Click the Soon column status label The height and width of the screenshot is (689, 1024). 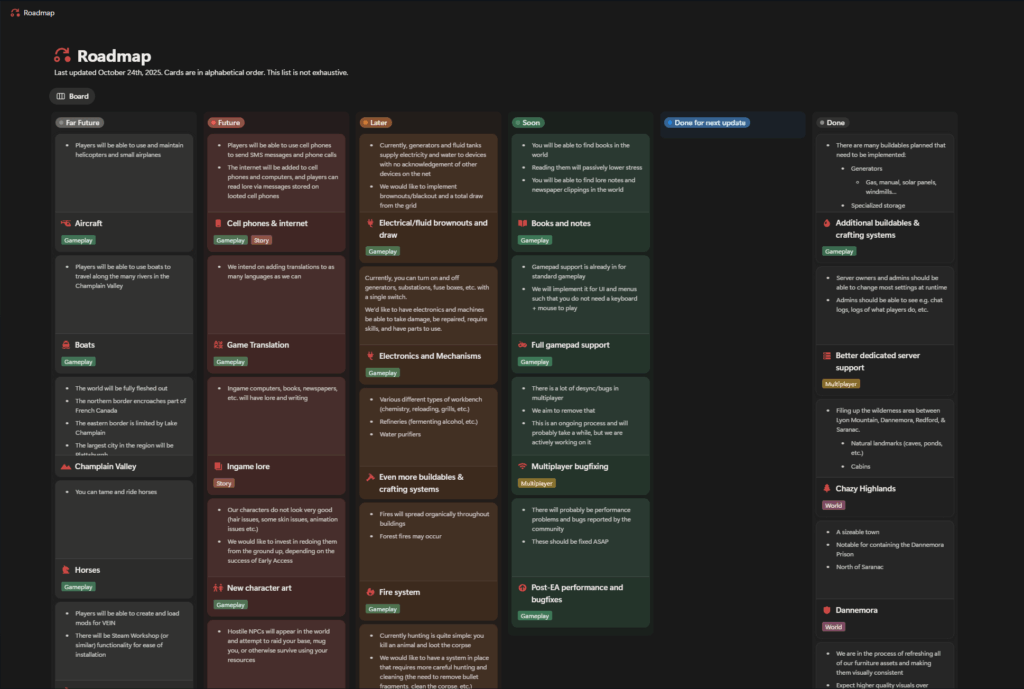tap(530, 123)
